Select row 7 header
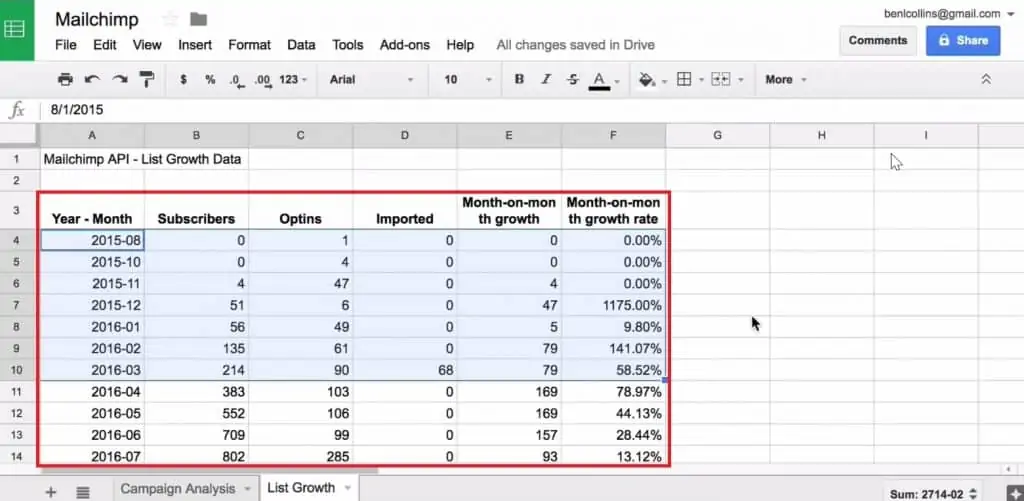Viewport: 1024px width, 501px height. point(17,305)
